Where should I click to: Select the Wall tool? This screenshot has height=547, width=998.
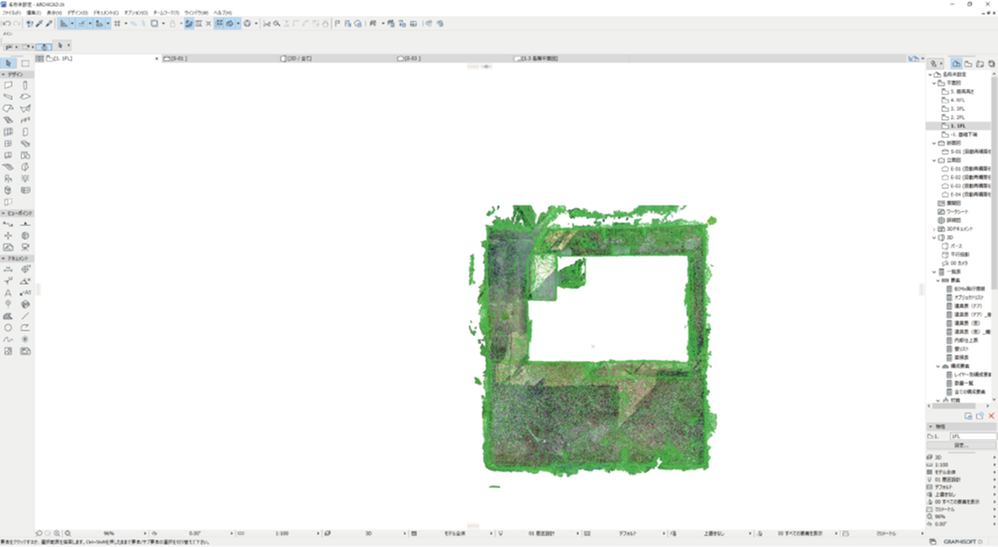[x=8, y=85]
